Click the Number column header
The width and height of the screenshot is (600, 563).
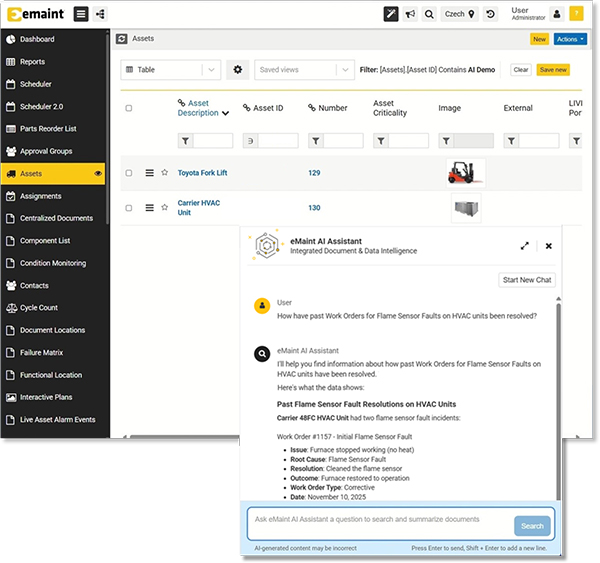click(x=328, y=108)
